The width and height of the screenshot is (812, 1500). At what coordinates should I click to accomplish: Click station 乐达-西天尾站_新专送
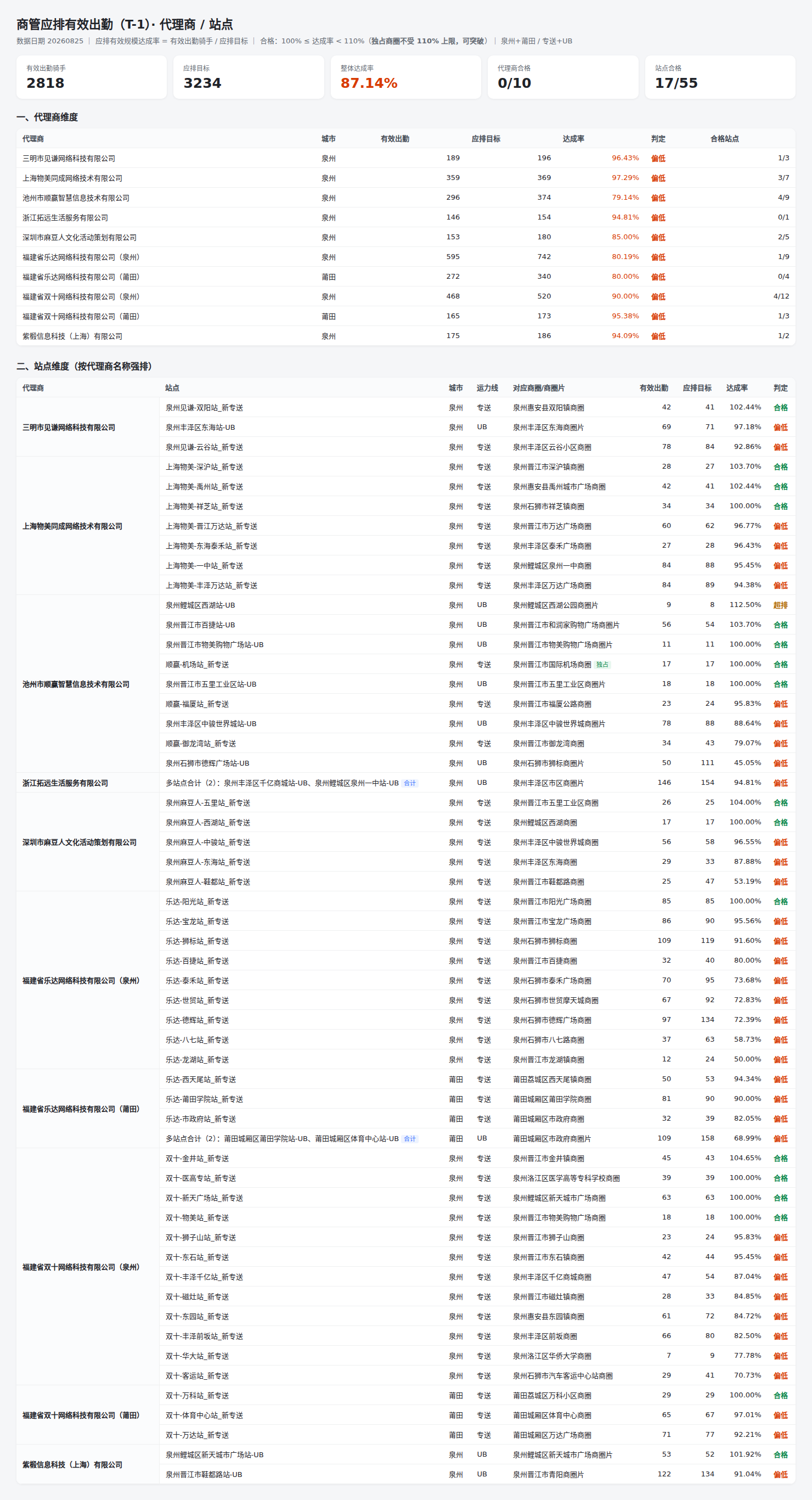(x=201, y=1080)
